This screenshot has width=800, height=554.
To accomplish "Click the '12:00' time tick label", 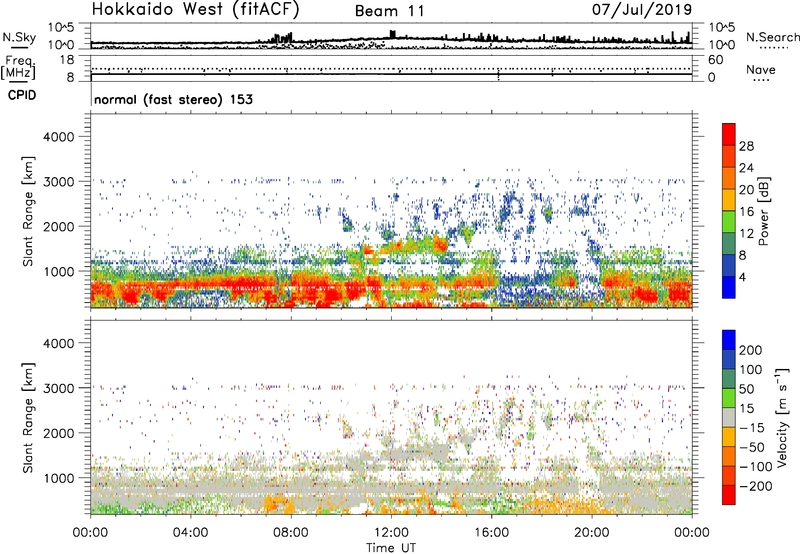I will click(391, 533).
